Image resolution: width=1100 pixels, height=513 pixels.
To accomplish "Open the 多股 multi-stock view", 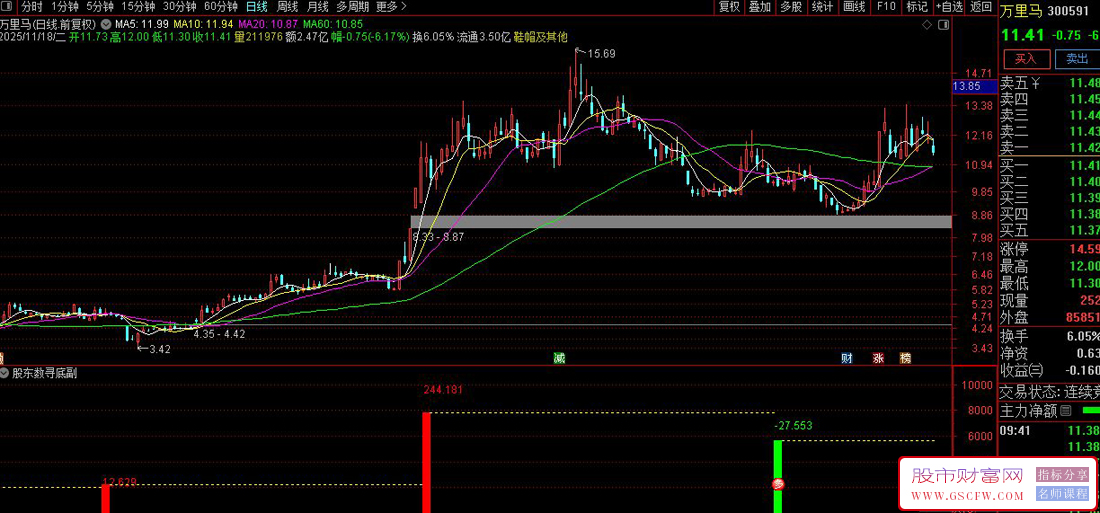I will point(791,7).
